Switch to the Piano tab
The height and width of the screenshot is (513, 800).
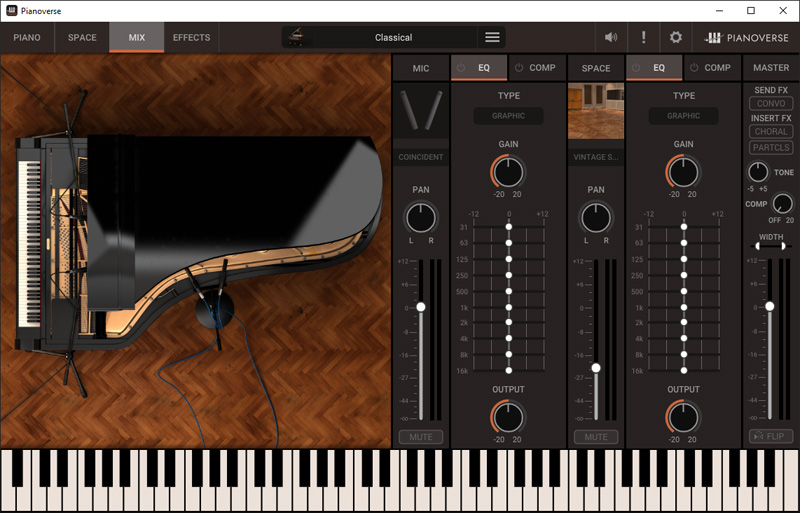27,38
